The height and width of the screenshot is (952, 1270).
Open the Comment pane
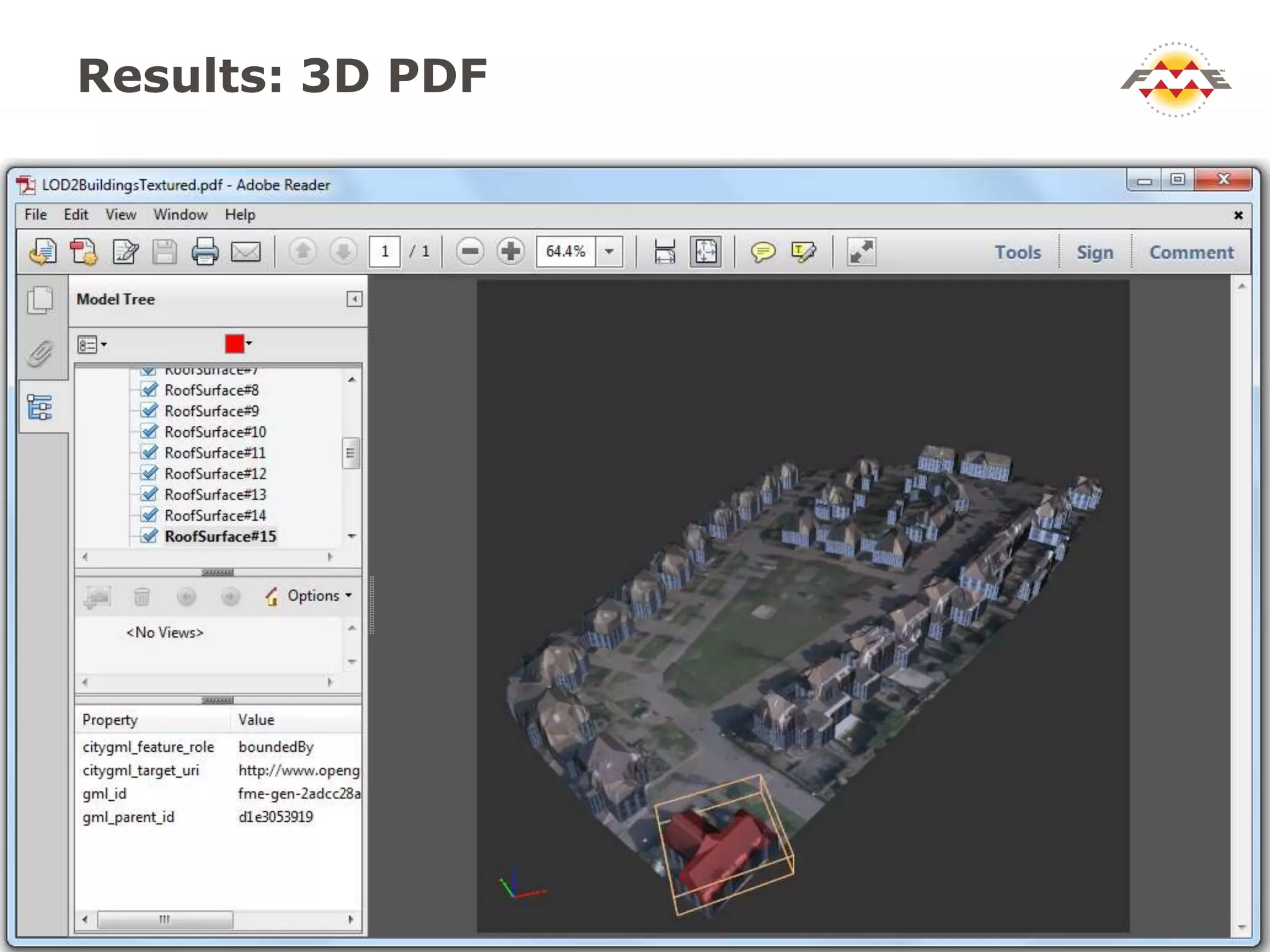click(1191, 252)
